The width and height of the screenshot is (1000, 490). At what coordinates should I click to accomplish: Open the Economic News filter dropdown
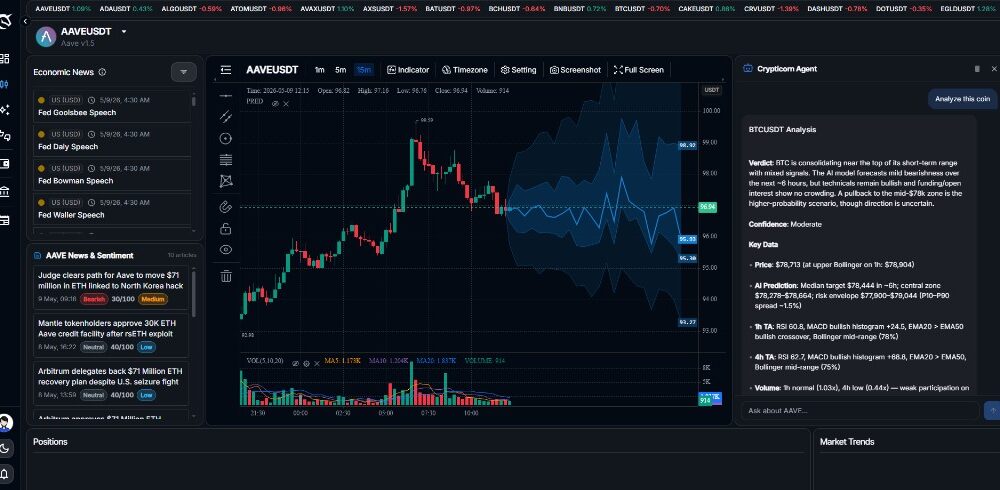click(184, 72)
